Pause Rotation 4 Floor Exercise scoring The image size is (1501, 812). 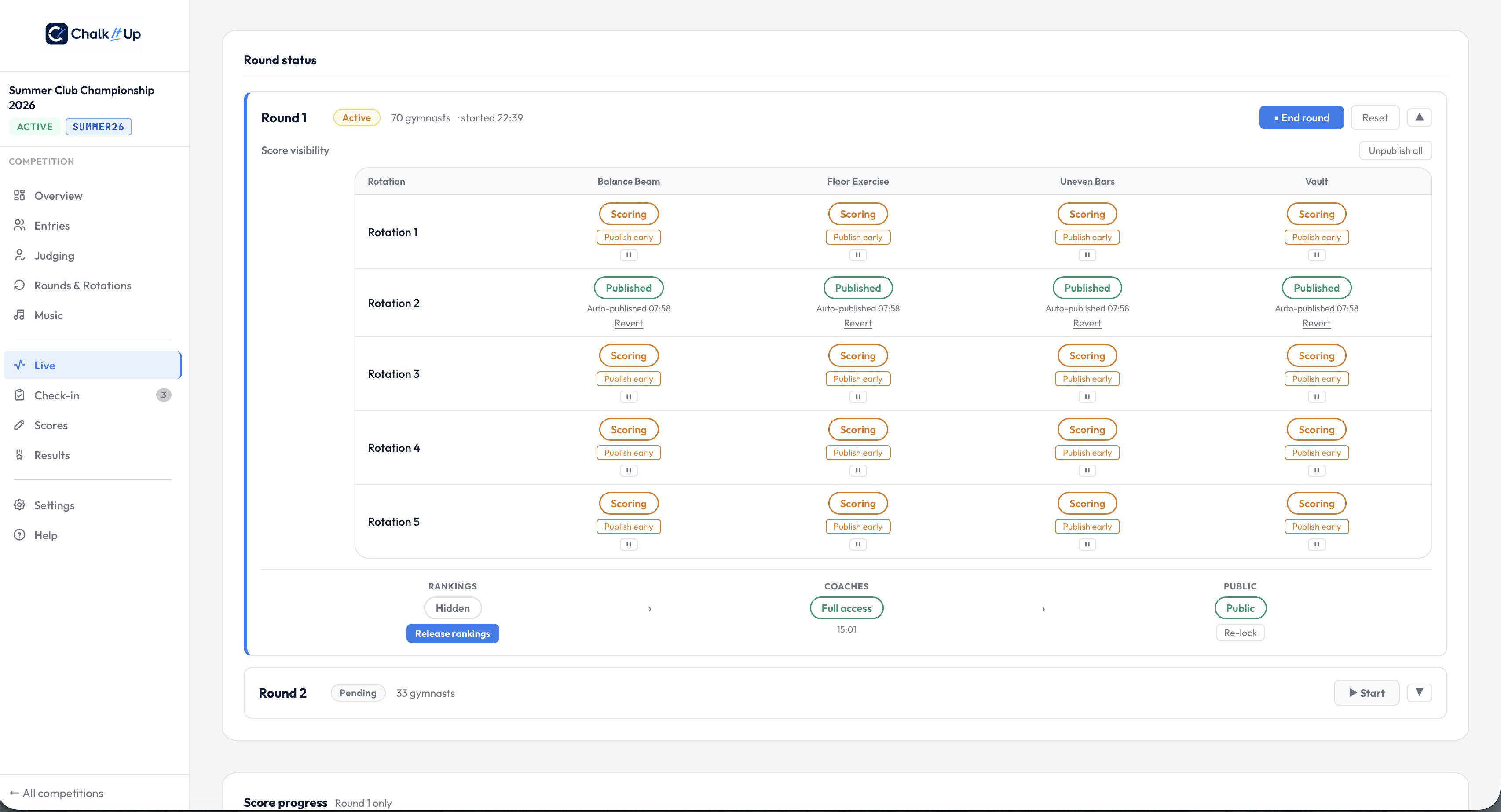click(x=858, y=470)
